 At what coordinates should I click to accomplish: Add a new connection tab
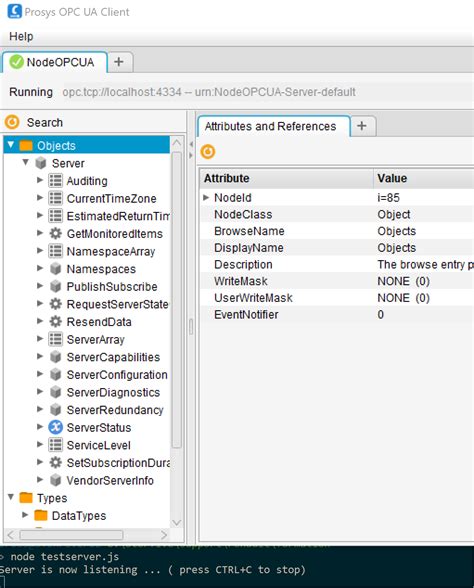tap(118, 62)
